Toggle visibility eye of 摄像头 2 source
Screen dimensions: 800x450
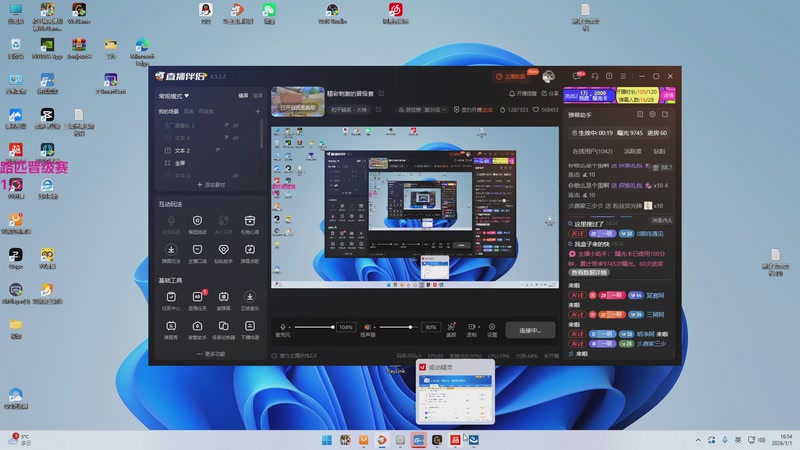tap(236, 126)
